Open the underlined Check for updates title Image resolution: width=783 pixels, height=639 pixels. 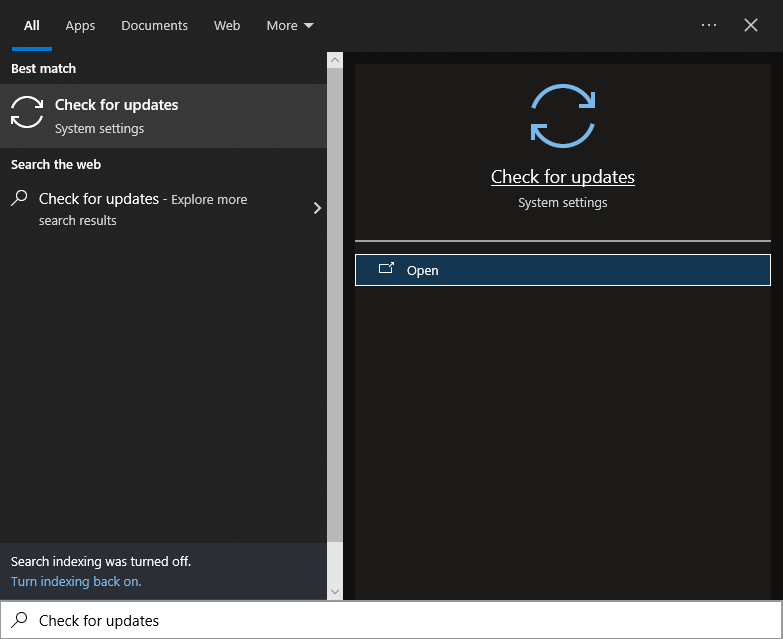pos(562,177)
